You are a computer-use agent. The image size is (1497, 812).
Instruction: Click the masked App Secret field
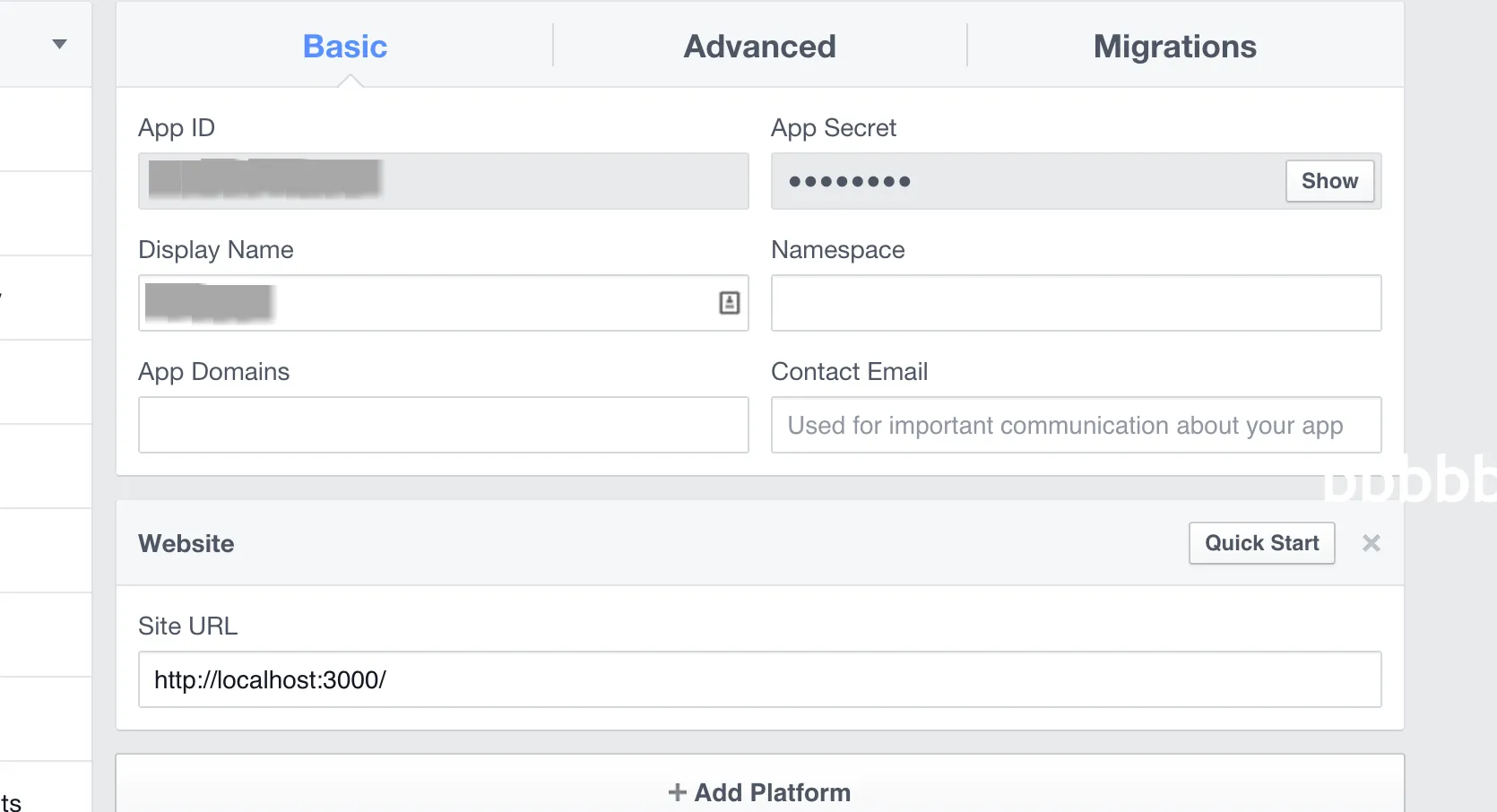tap(1022, 181)
